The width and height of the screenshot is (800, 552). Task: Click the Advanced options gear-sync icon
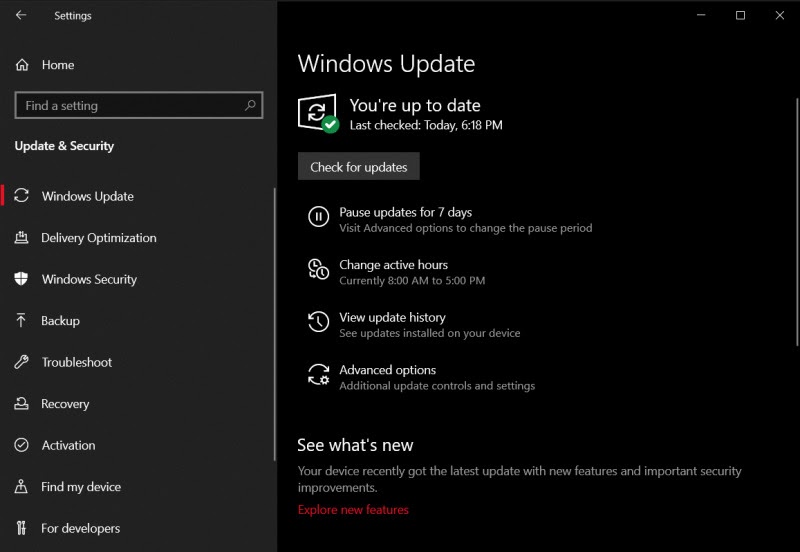(x=318, y=374)
